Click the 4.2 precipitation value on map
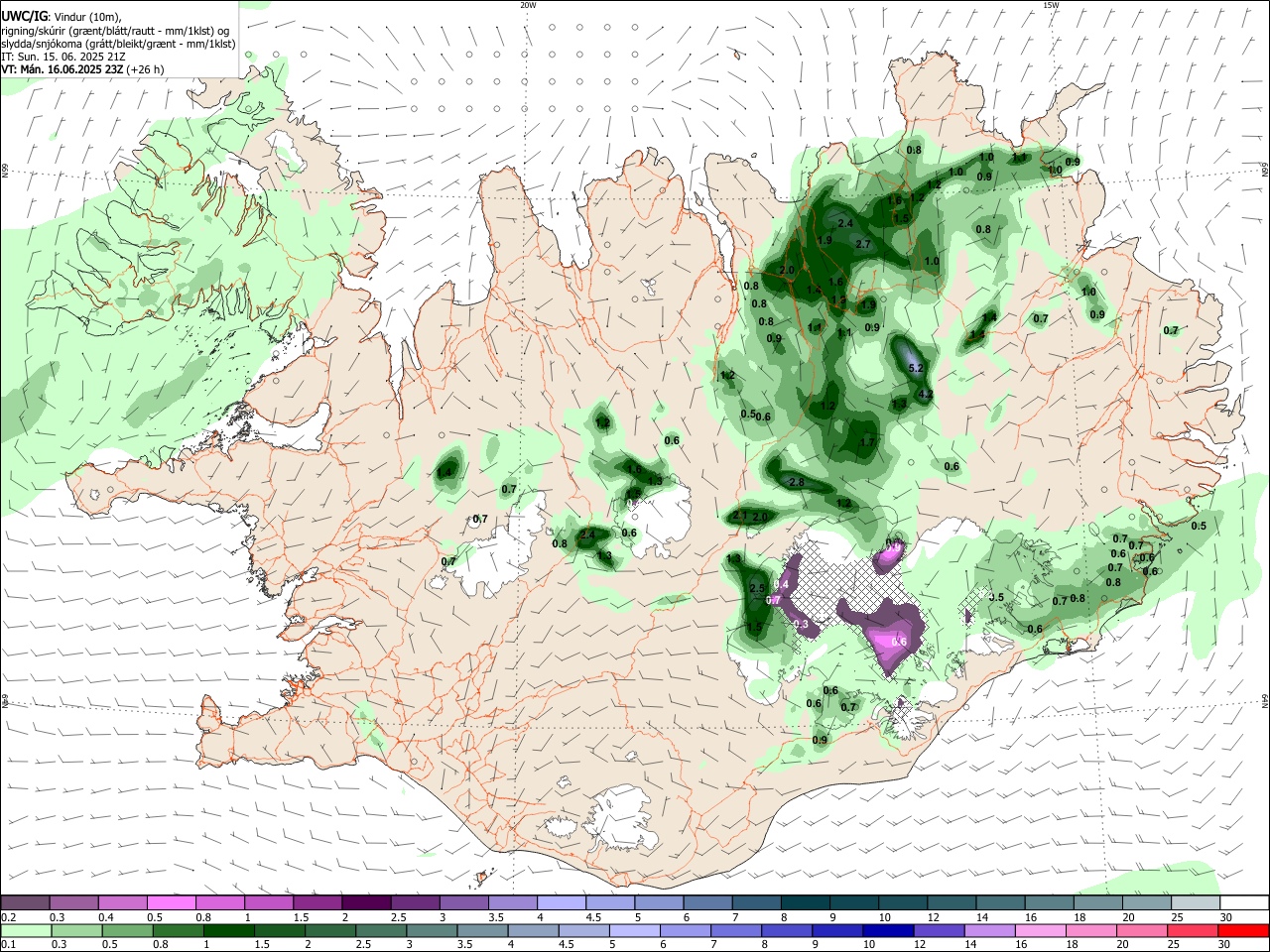 925,395
